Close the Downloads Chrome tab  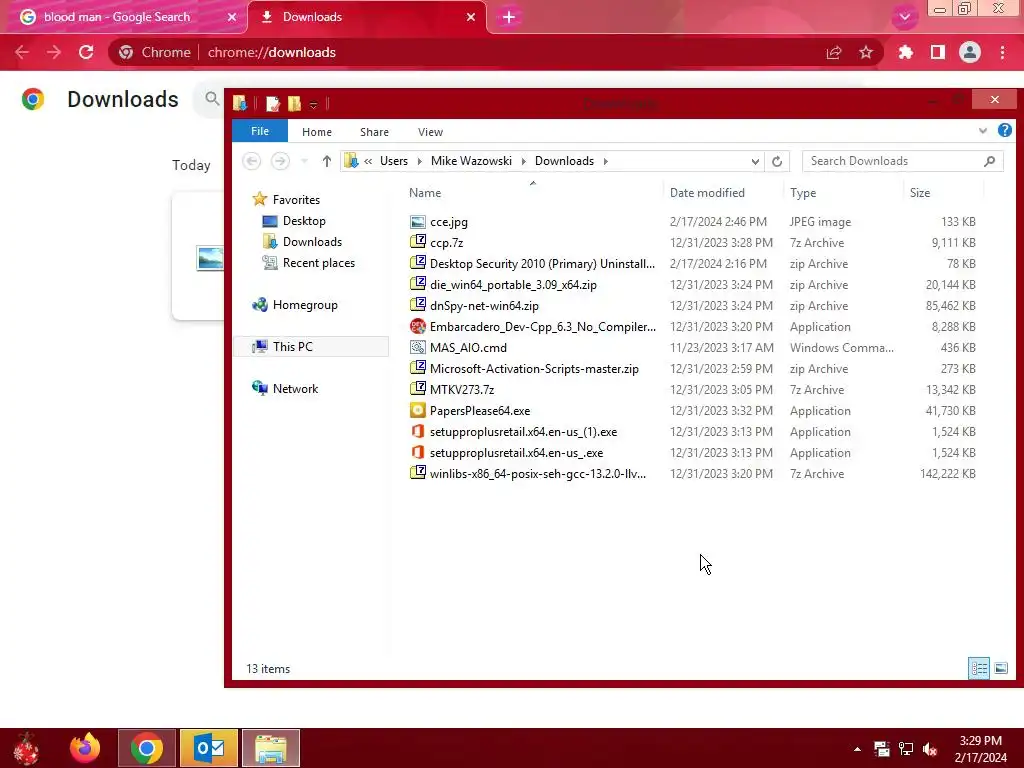pyautogui.click(x=471, y=17)
